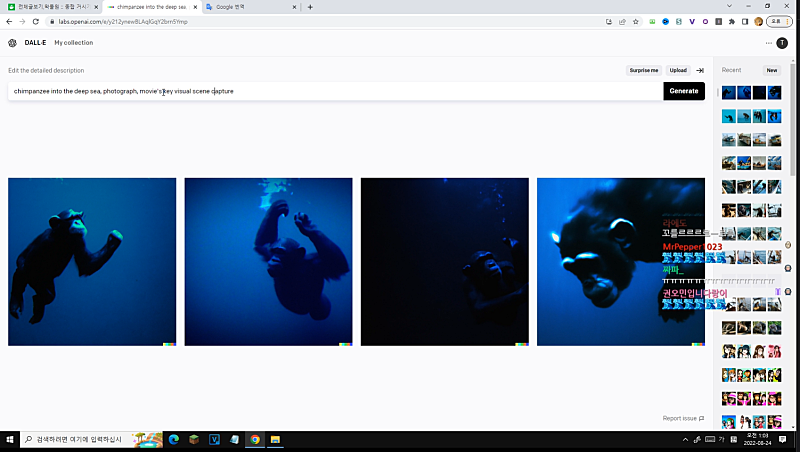Screen dimensions: 800x452
Task: Open My collection page
Action: (x=73, y=43)
